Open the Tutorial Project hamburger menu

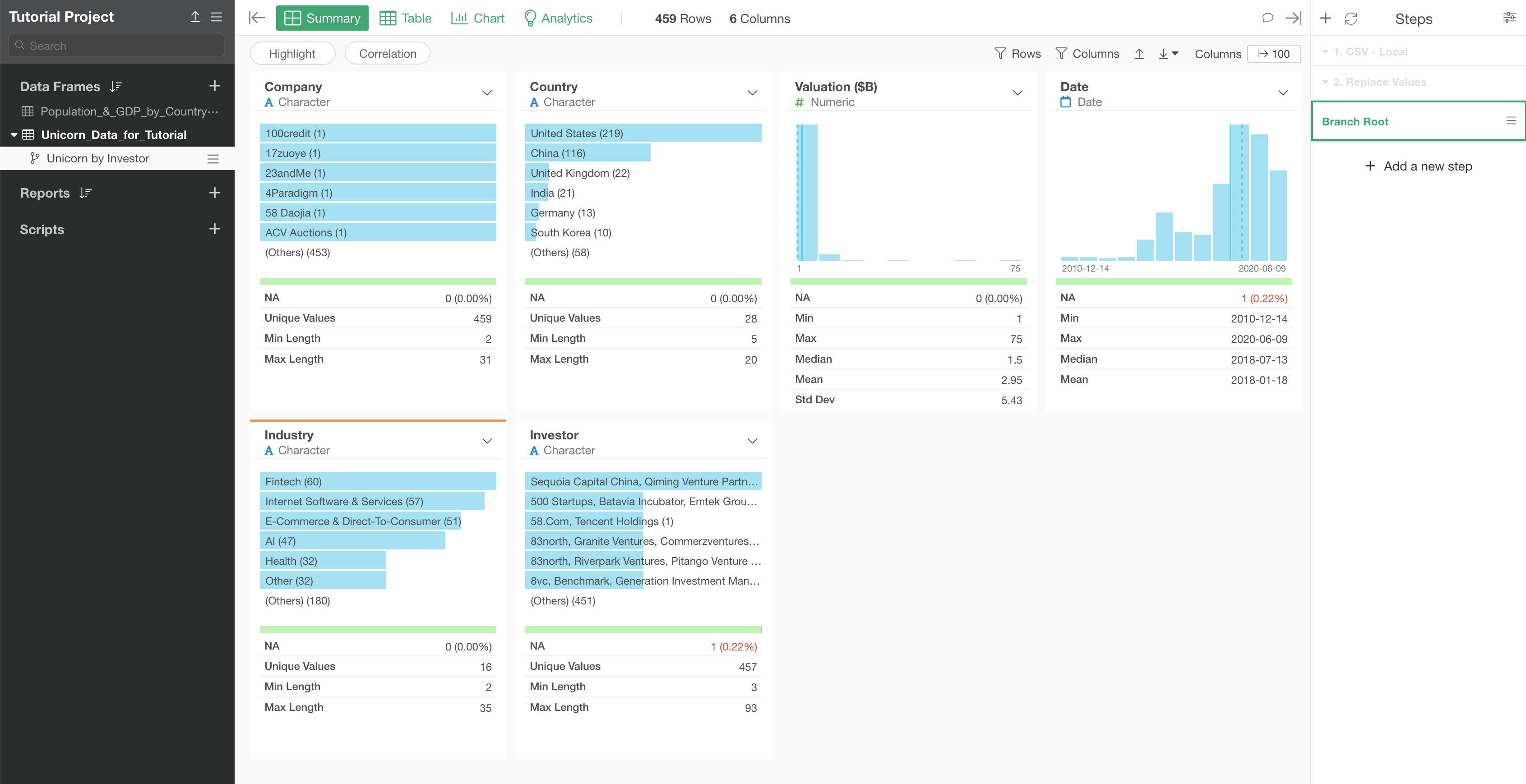[x=217, y=17]
